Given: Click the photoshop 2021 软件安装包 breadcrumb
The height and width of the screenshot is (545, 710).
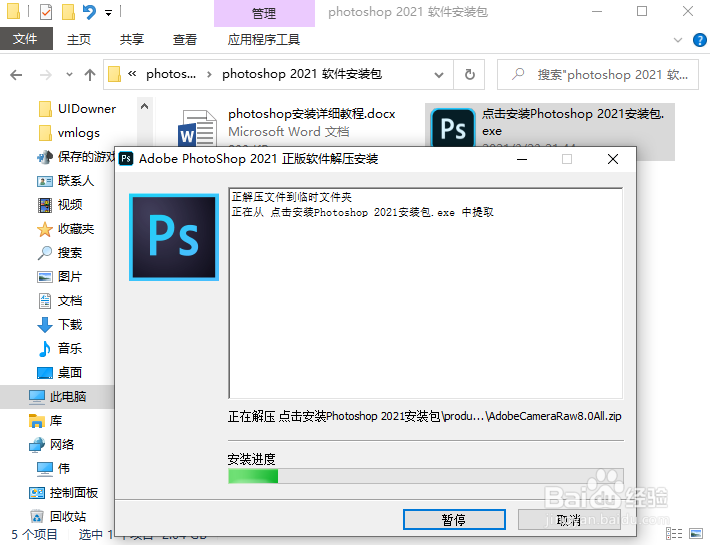Looking at the screenshot, I should (x=302, y=74).
